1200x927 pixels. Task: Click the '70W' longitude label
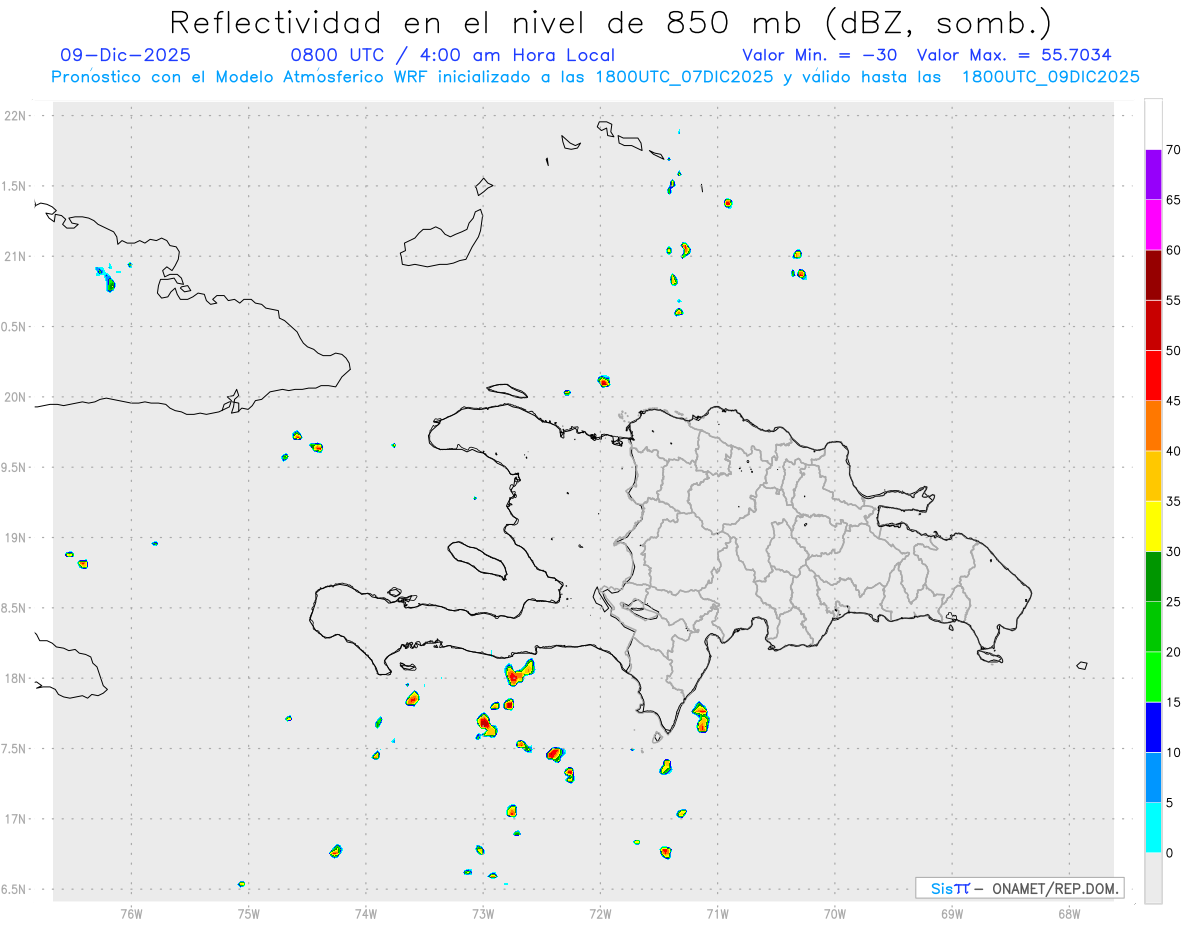835,913
